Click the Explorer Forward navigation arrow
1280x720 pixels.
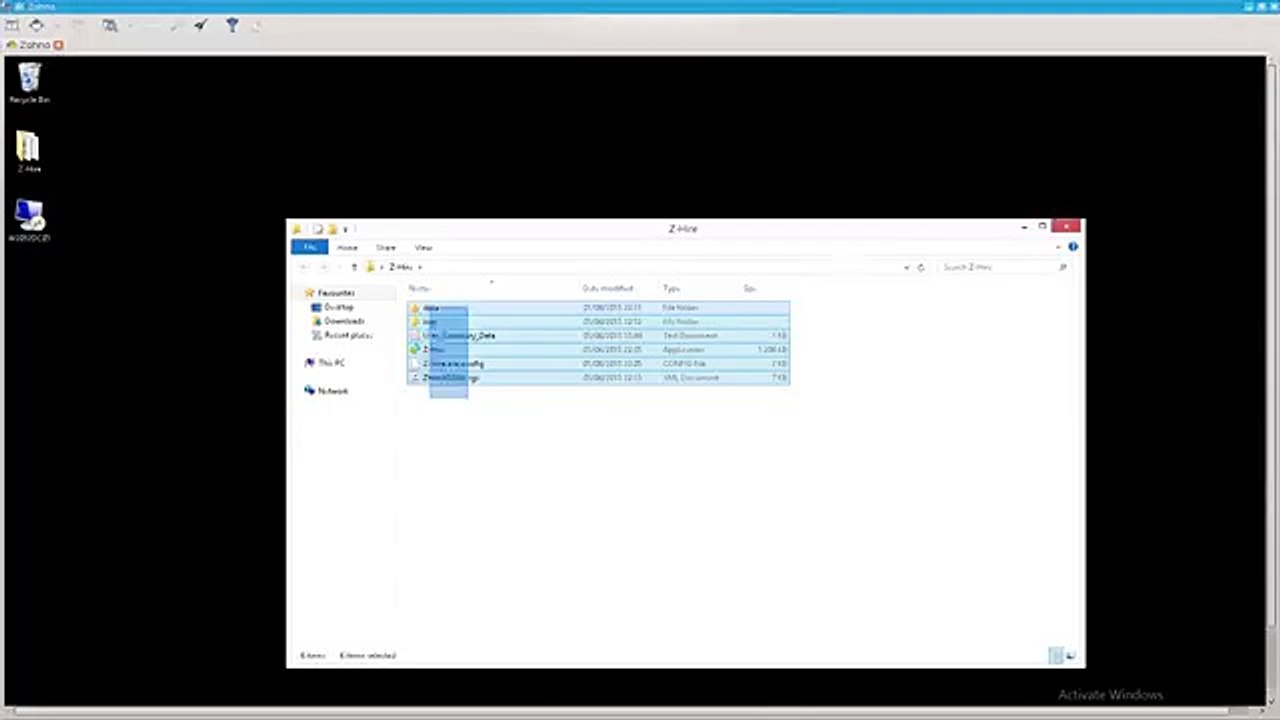322,267
